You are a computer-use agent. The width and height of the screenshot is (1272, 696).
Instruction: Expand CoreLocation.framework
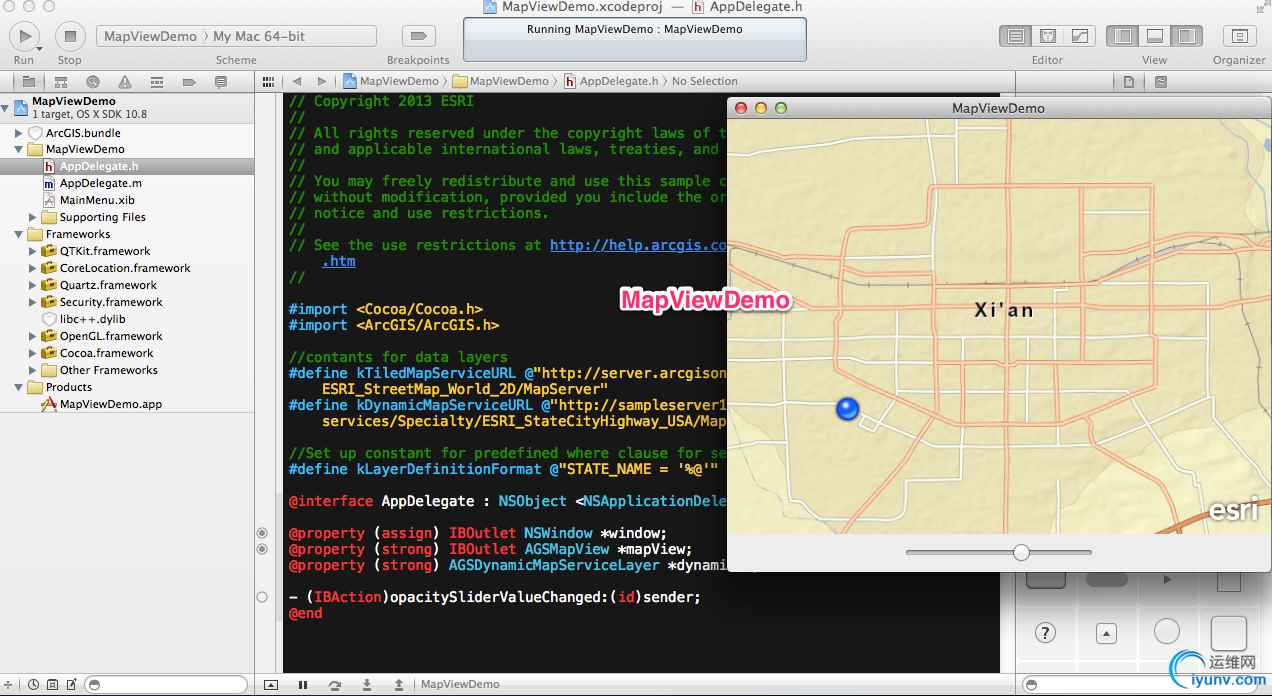33,268
